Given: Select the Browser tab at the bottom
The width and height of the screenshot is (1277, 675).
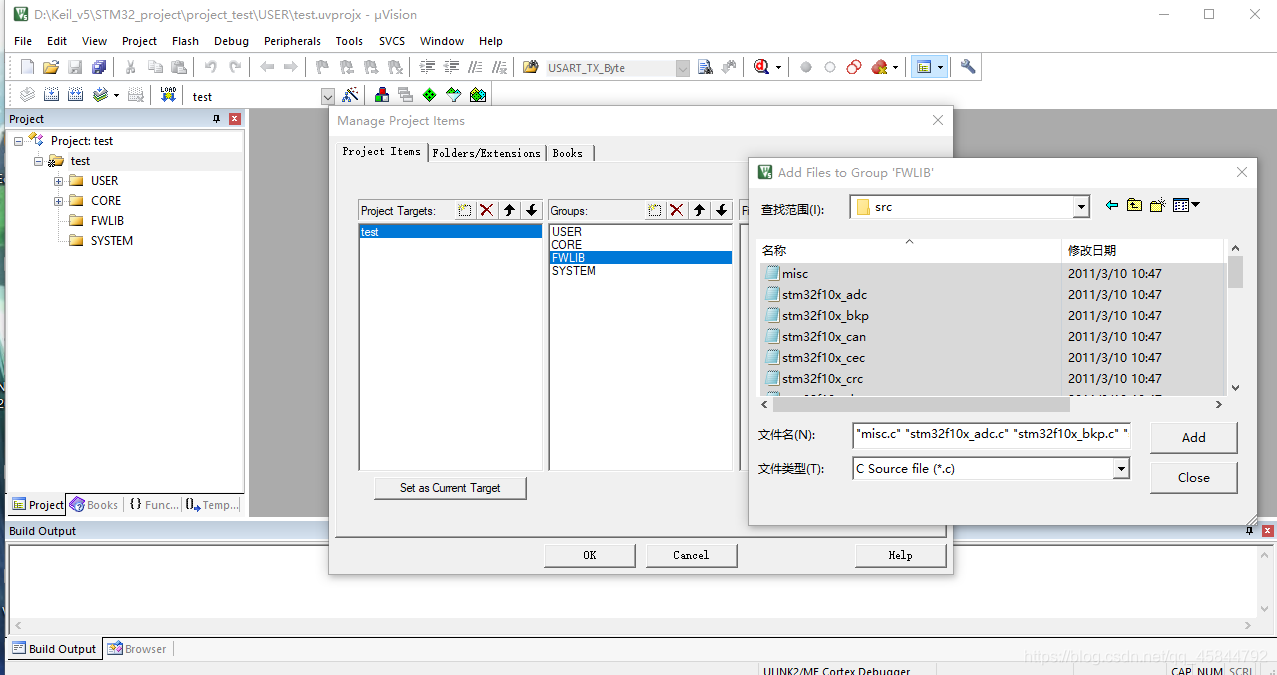Looking at the screenshot, I should point(138,649).
